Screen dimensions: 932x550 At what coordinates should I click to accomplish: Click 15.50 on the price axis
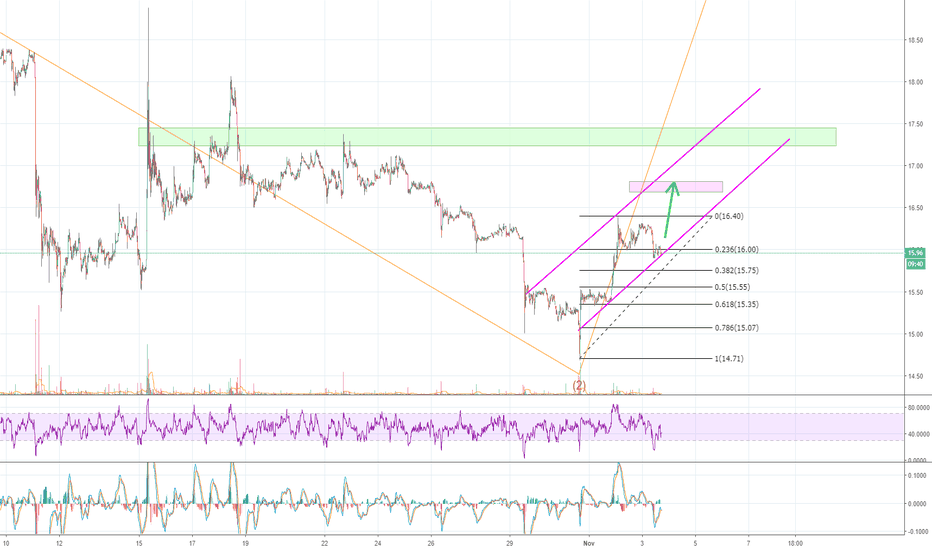tap(915, 293)
